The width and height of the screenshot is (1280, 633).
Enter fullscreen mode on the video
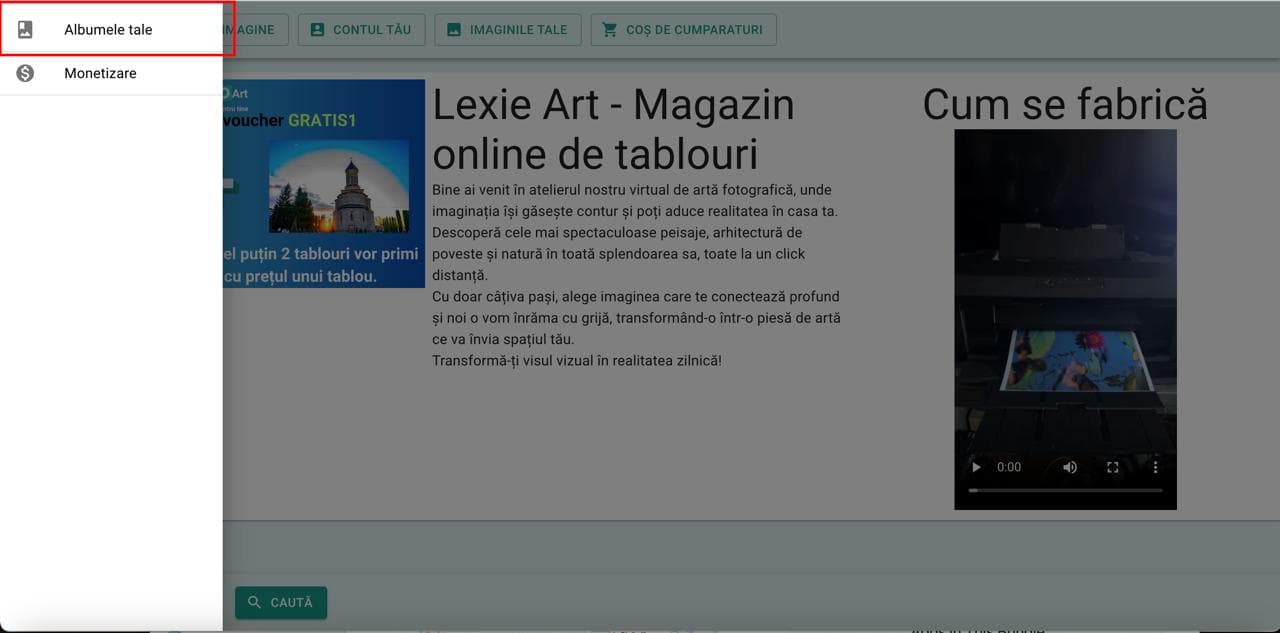pyautogui.click(x=1112, y=467)
